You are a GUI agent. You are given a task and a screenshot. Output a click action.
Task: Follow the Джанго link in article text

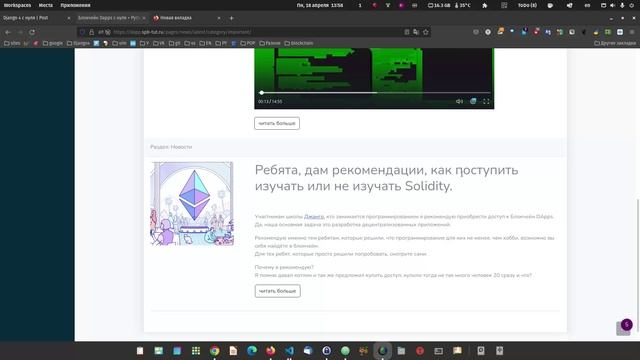314,216
